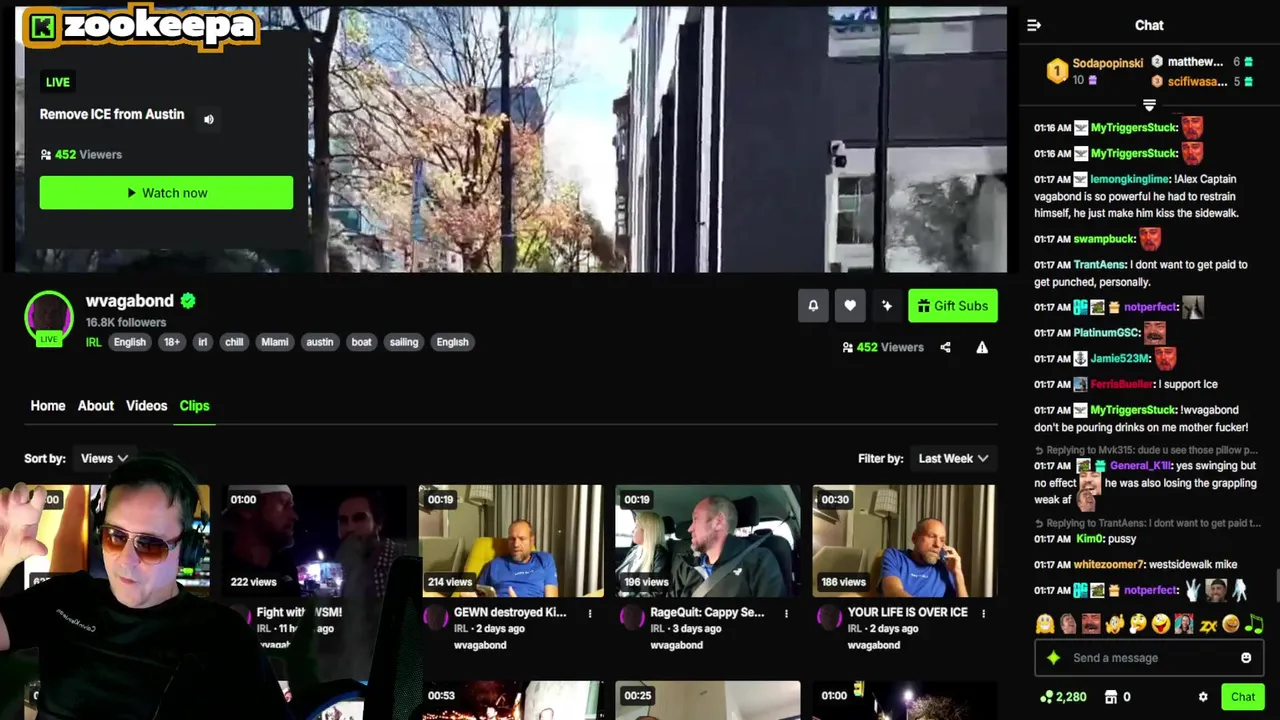Screen dimensions: 1280x720
Task: Click the gold rank 1 leaderboard badge
Action: tap(1057, 71)
